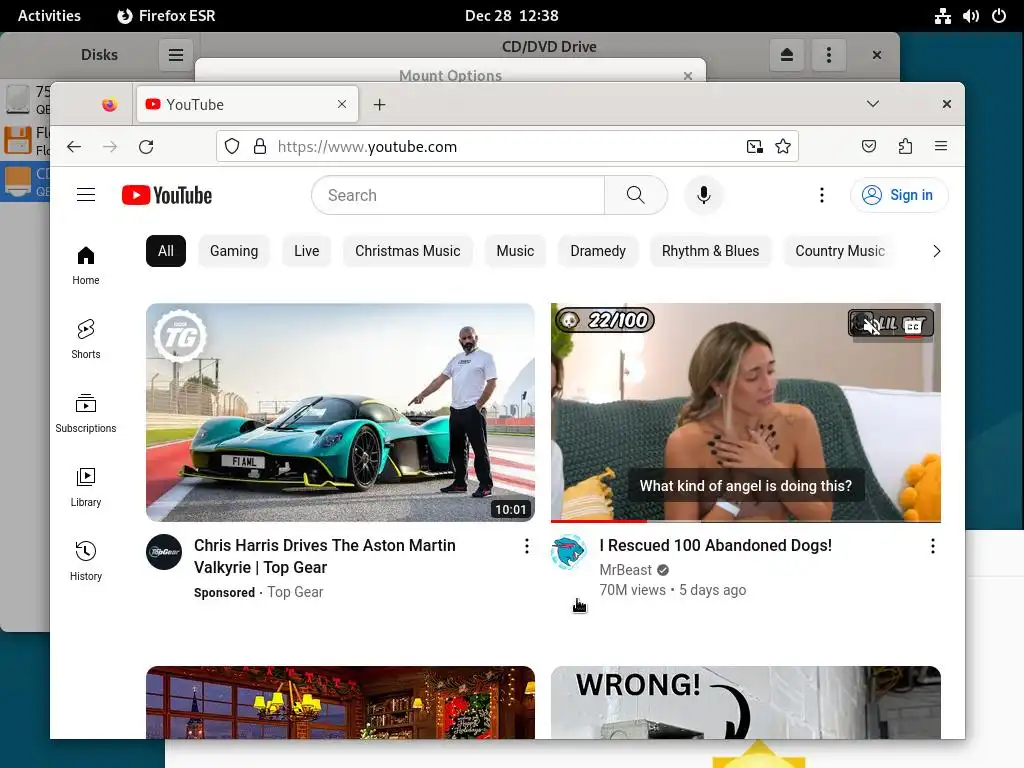Open Firefox View pinned icon
Image resolution: width=1024 pixels, height=768 pixels.
point(110,104)
